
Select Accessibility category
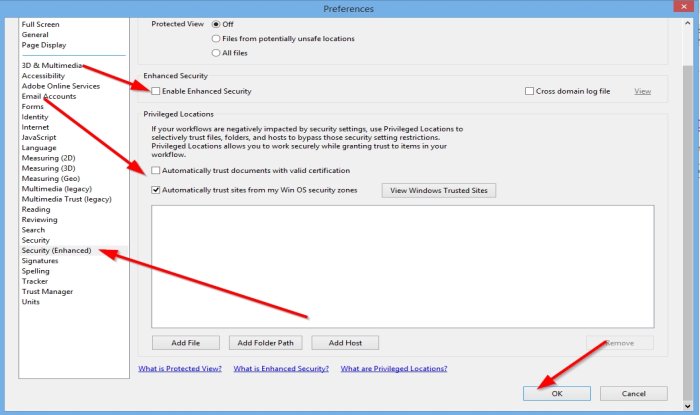click(43, 76)
